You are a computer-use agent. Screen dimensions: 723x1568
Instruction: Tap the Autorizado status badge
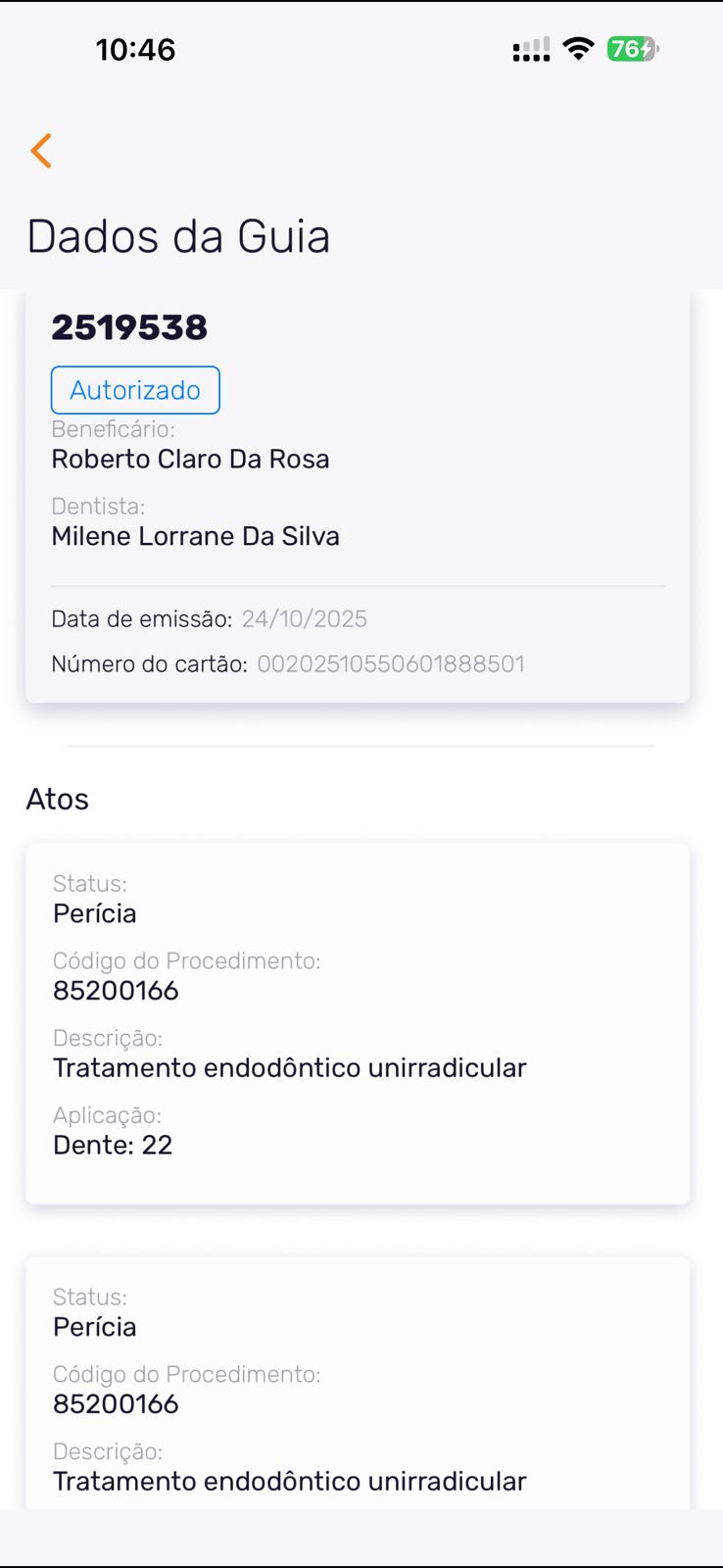pos(135,390)
